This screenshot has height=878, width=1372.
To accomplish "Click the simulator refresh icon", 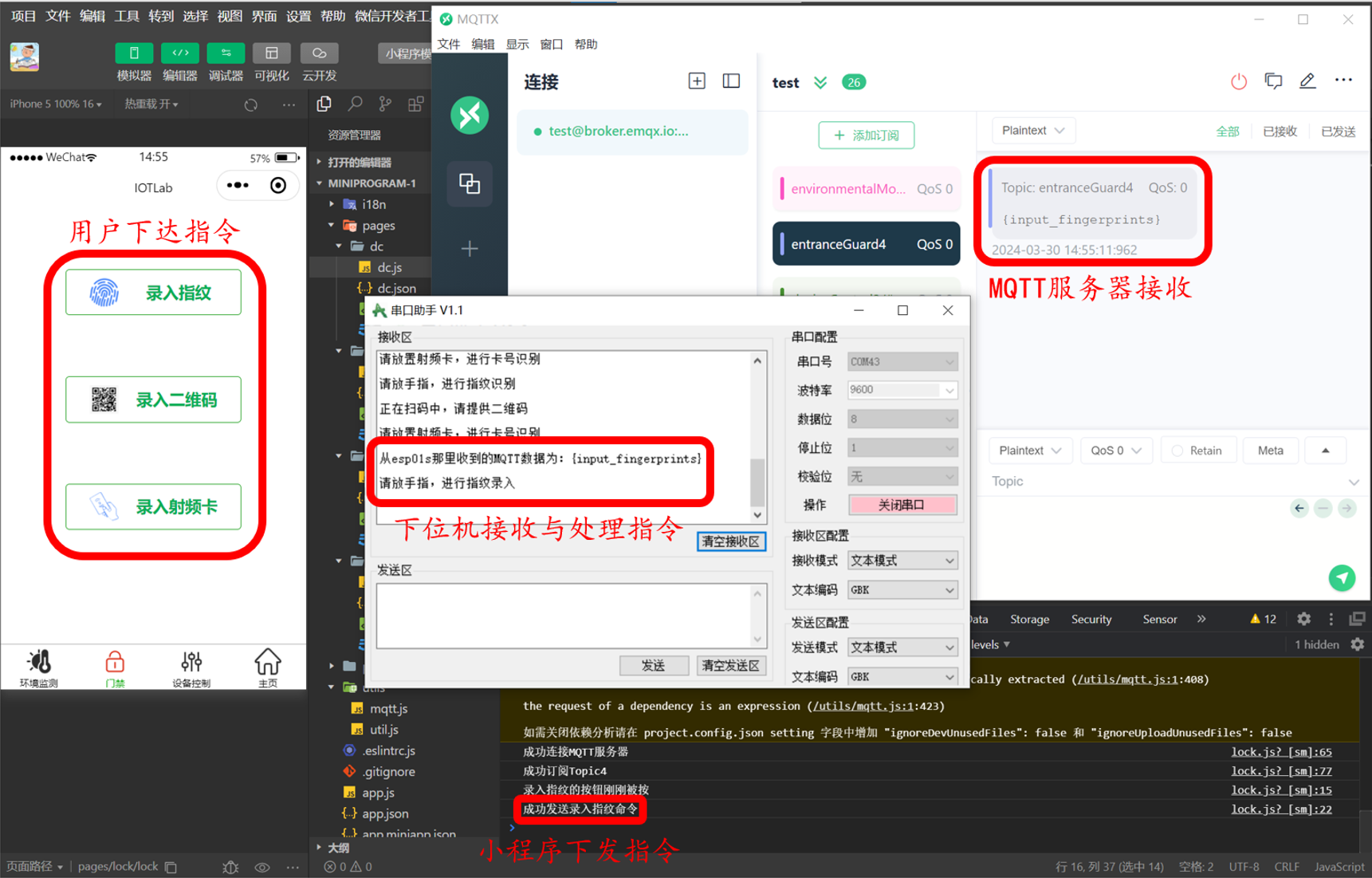I will coord(251,104).
